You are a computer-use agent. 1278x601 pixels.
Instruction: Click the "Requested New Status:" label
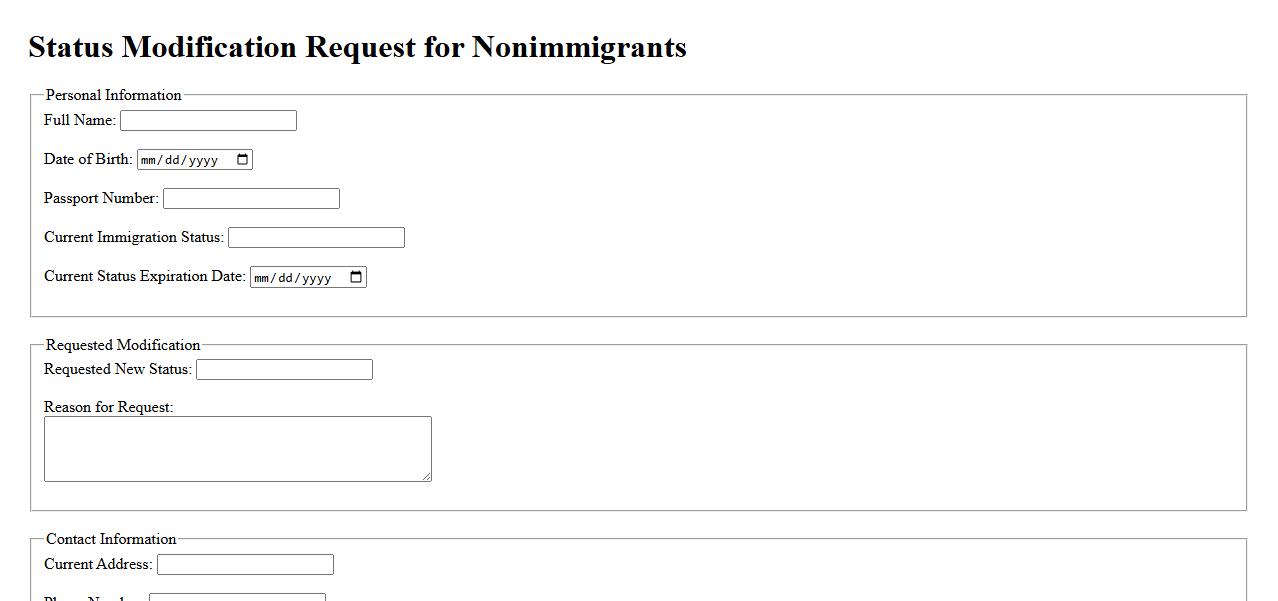point(118,369)
